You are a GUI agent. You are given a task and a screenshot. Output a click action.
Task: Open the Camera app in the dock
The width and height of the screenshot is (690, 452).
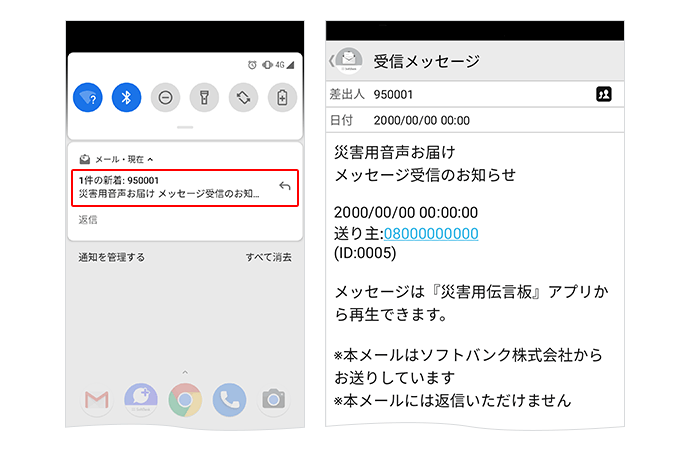coord(273,400)
